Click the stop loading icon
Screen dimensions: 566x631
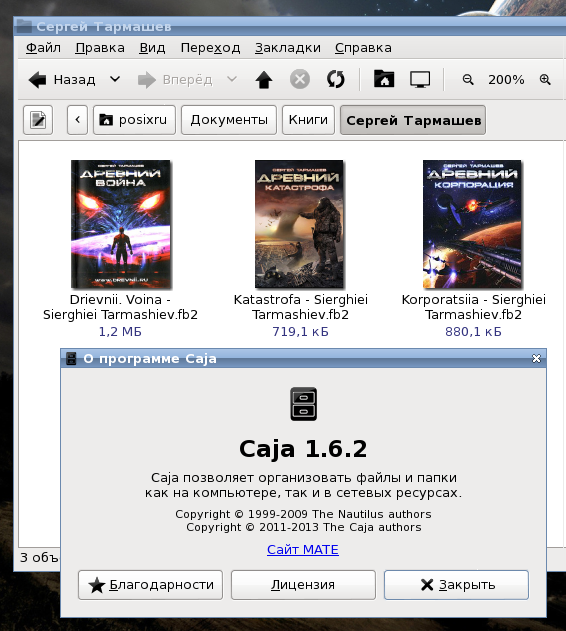300,79
